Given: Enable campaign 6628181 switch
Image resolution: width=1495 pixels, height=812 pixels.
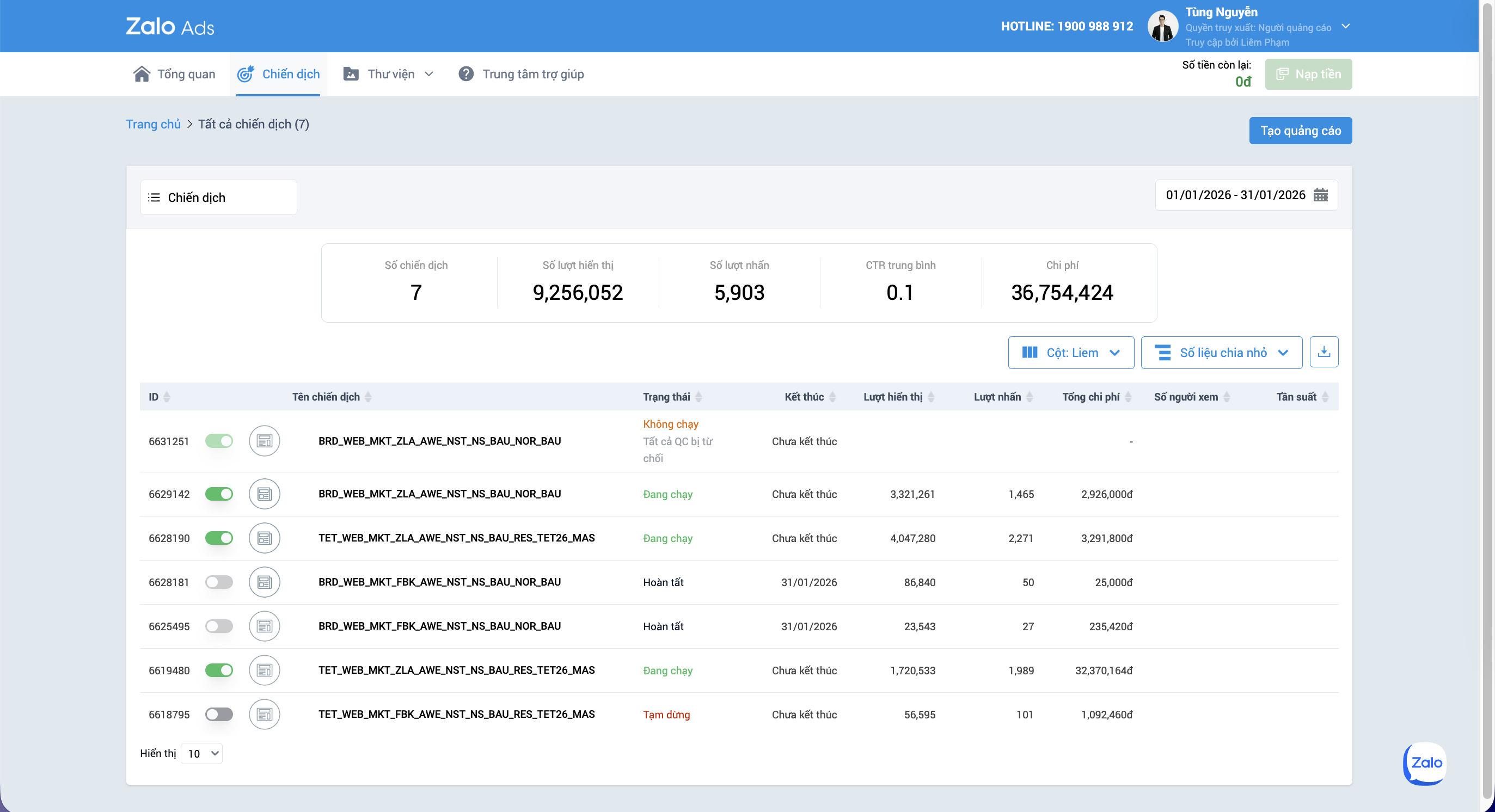Looking at the screenshot, I should pyautogui.click(x=219, y=582).
